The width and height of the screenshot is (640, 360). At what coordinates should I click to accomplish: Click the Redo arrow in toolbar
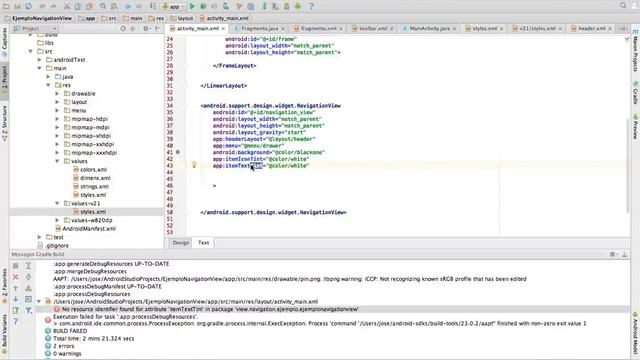click(53, 6)
